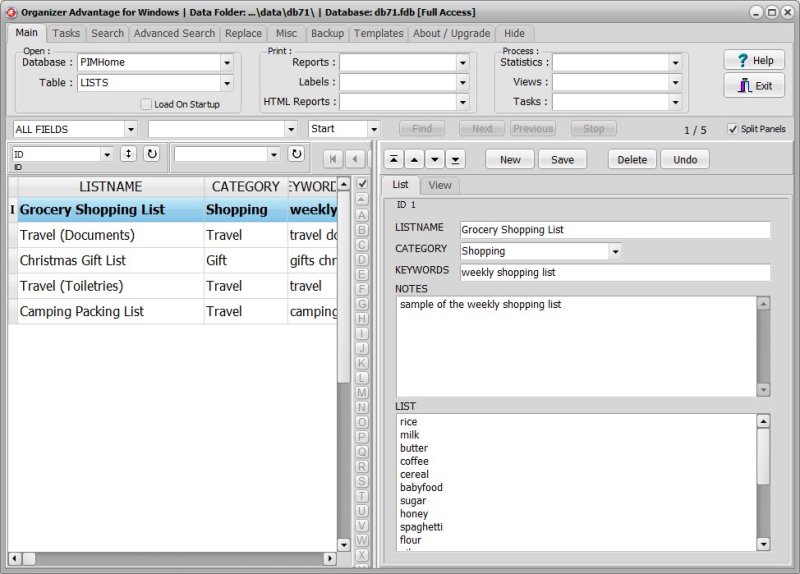
Task: Open the About / Upgrade tab
Action: (452, 33)
